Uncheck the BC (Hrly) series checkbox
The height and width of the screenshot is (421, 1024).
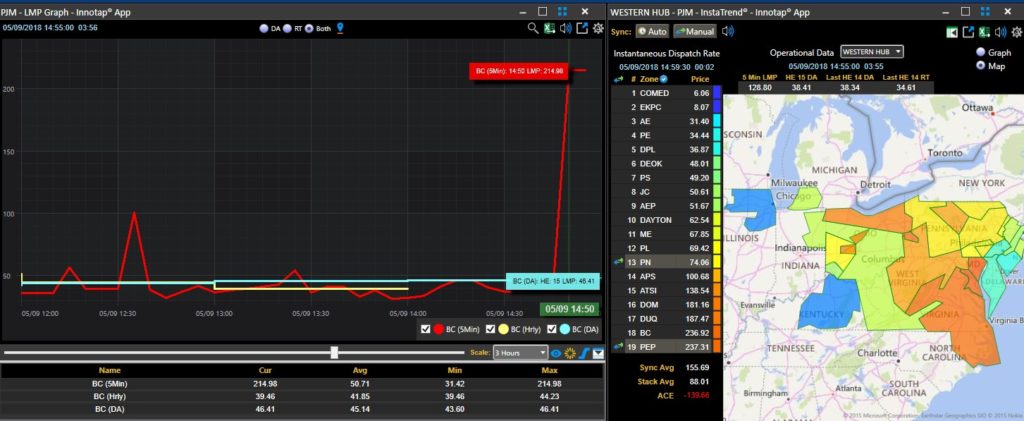pyautogui.click(x=490, y=329)
